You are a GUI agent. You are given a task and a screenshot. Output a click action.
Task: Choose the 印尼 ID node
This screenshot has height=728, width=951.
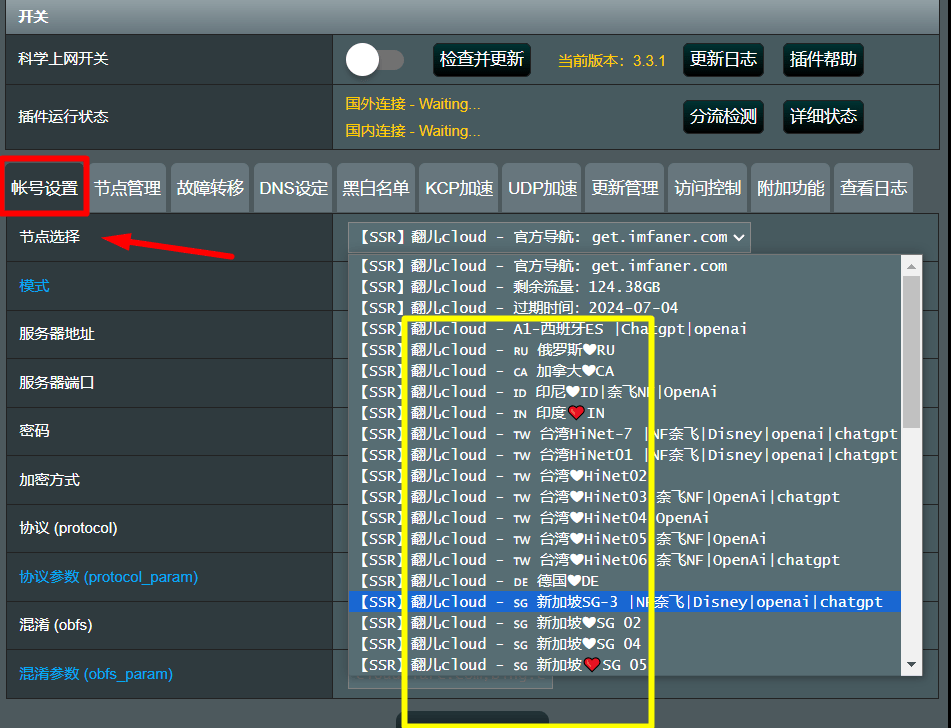(625, 392)
